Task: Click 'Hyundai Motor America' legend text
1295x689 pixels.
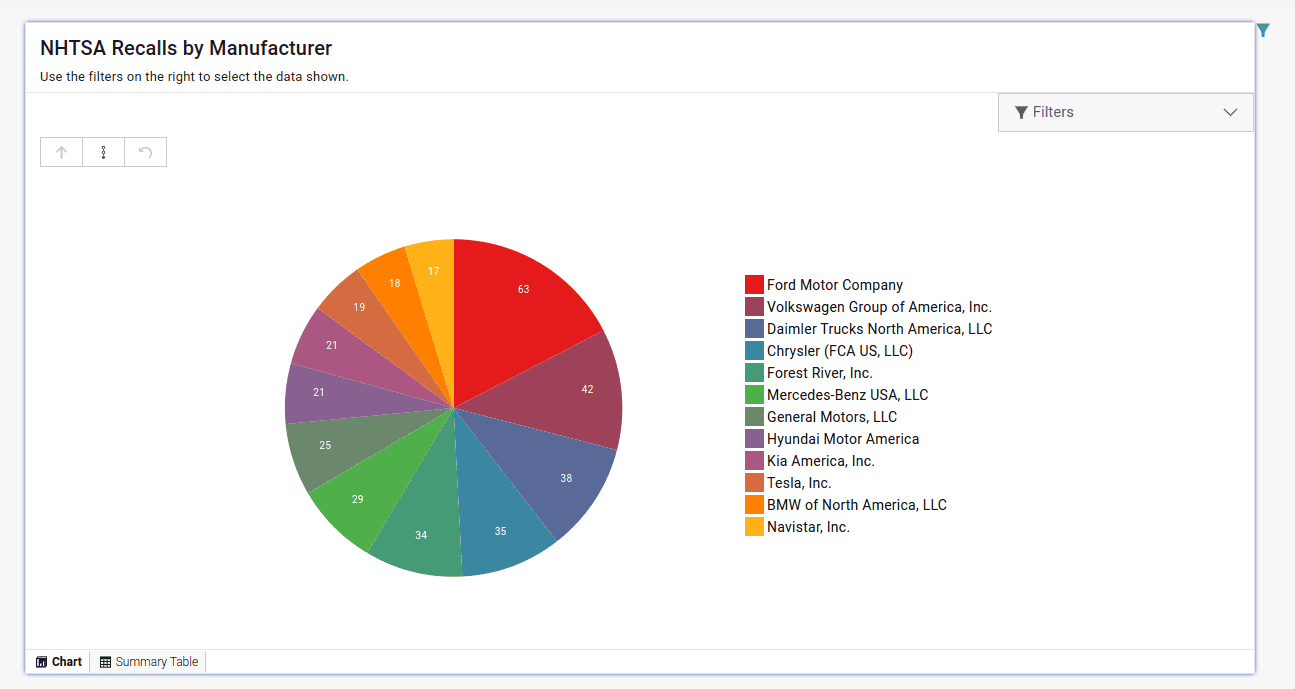Action: click(x=843, y=439)
